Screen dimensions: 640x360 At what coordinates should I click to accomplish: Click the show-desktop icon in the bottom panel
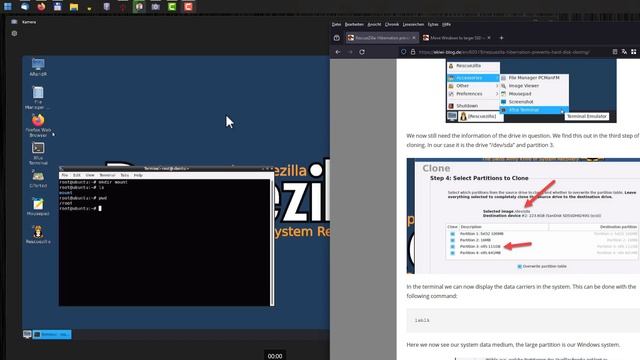27,334
